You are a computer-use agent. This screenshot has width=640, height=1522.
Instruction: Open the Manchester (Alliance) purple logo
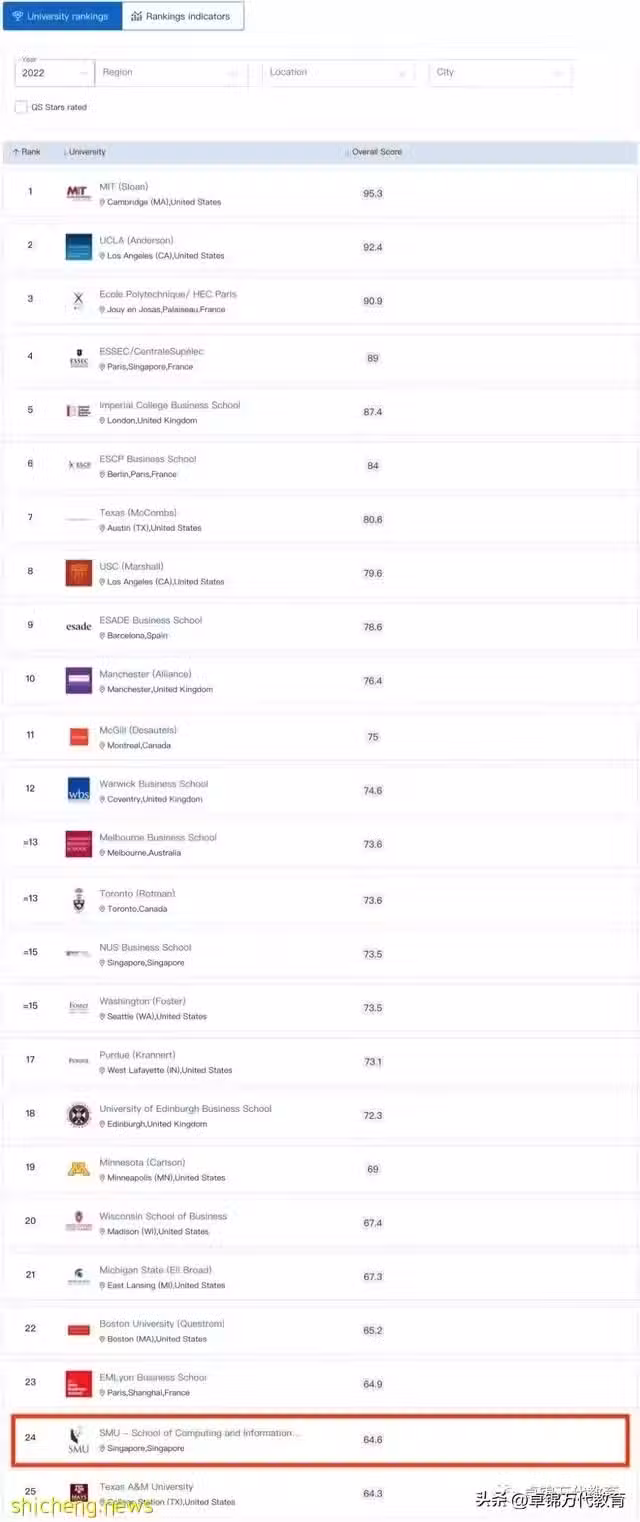pyautogui.click(x=78, y=680)
